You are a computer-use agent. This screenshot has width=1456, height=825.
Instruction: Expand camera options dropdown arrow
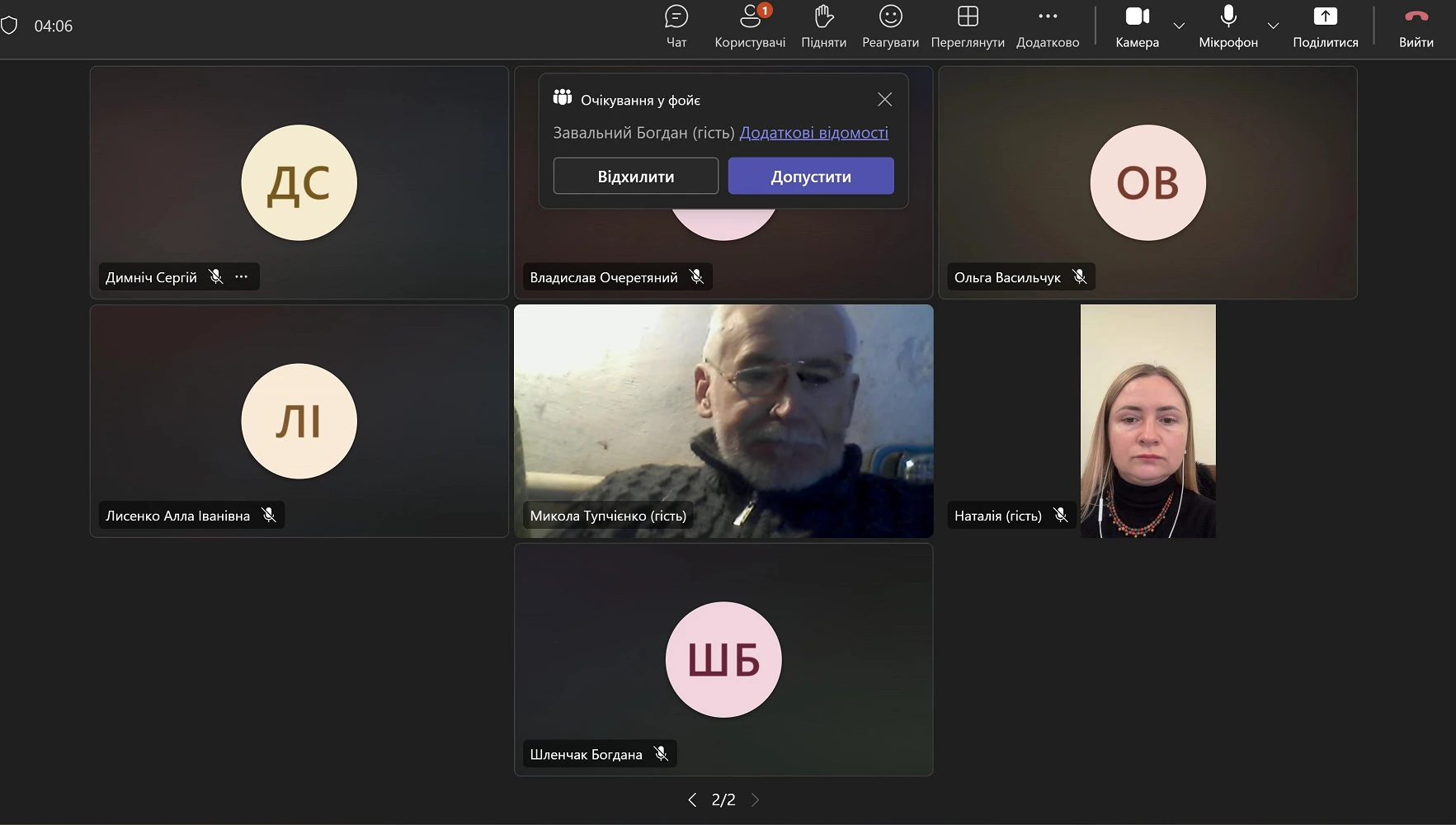coord(1179,26)
